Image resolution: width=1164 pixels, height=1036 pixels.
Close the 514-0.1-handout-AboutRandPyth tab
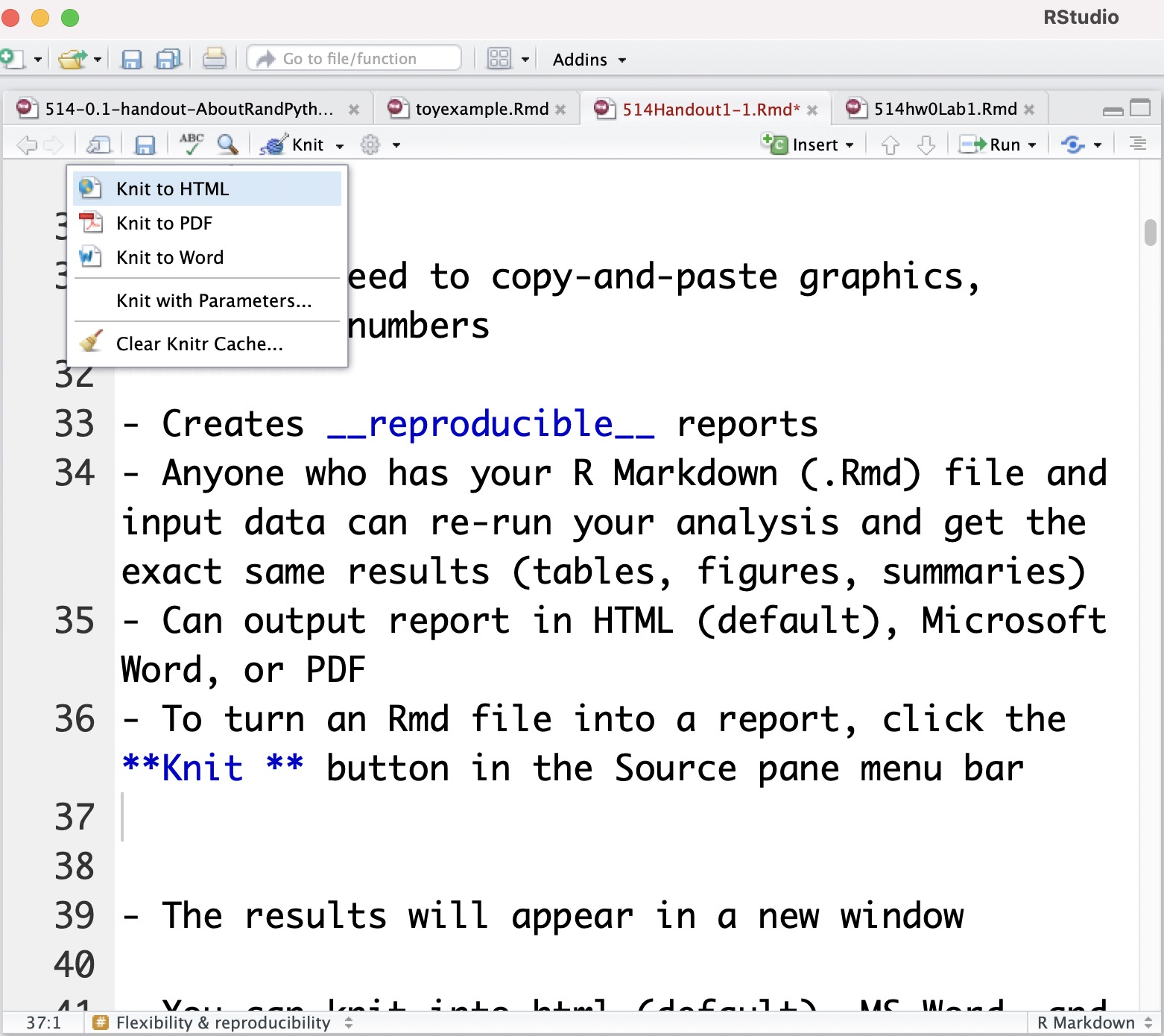354,110
